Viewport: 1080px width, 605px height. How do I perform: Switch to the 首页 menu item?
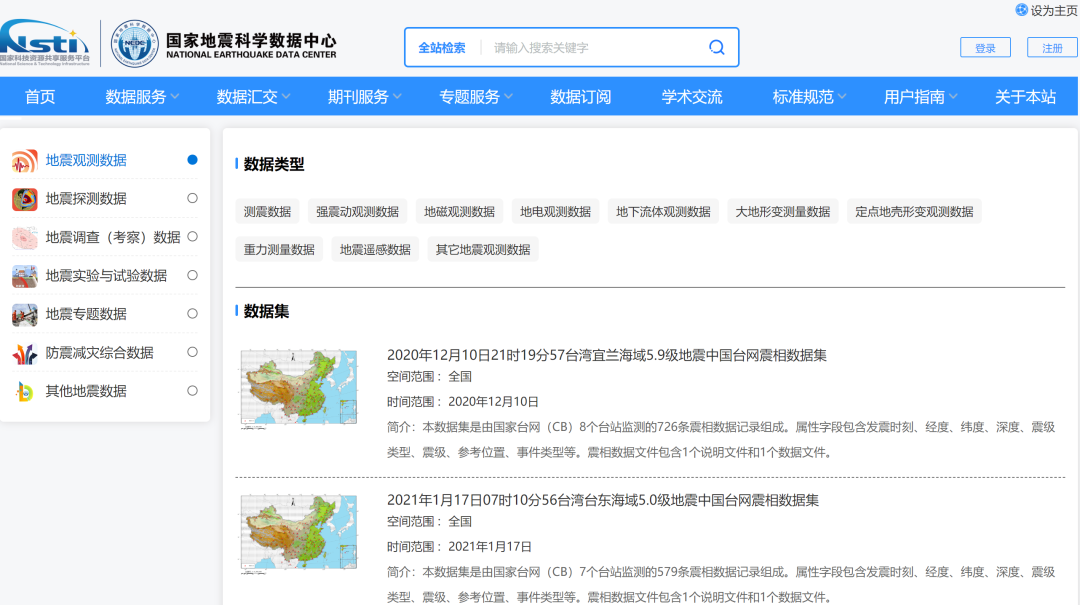[40, 96]
